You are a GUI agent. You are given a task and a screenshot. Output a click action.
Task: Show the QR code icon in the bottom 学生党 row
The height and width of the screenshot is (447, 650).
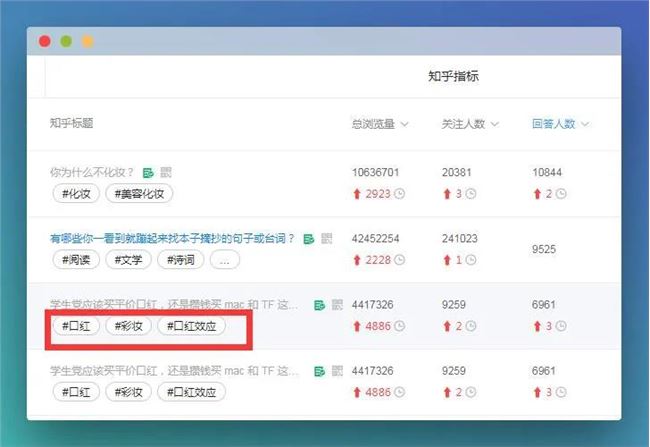point(337,371)
